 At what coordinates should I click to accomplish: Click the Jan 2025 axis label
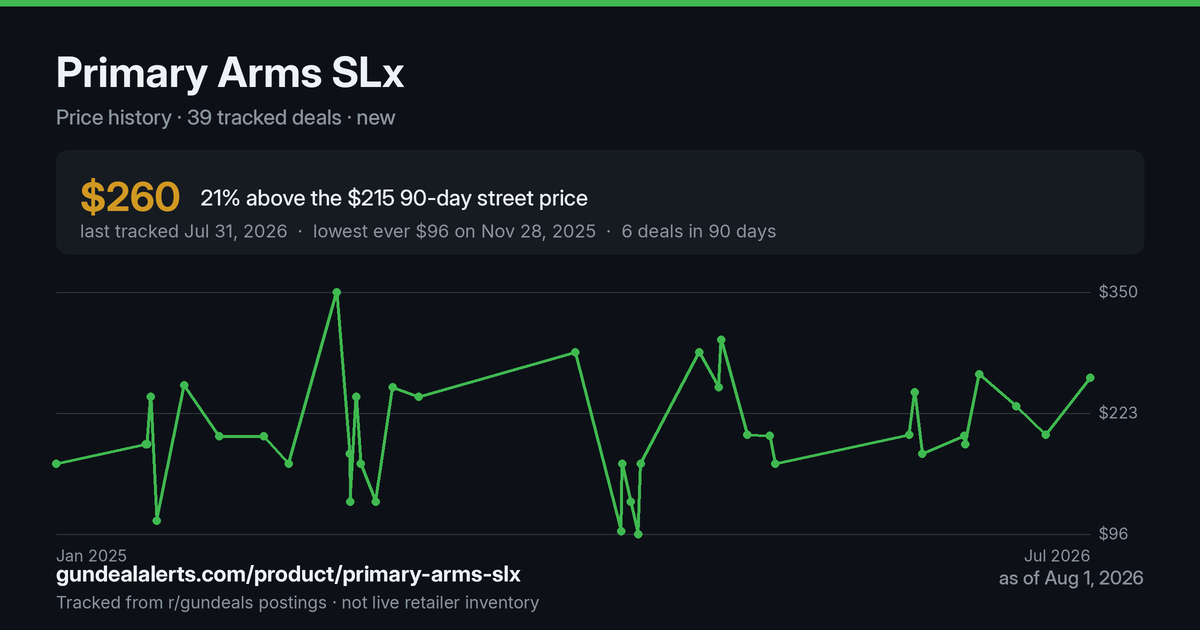pos(91,555)
